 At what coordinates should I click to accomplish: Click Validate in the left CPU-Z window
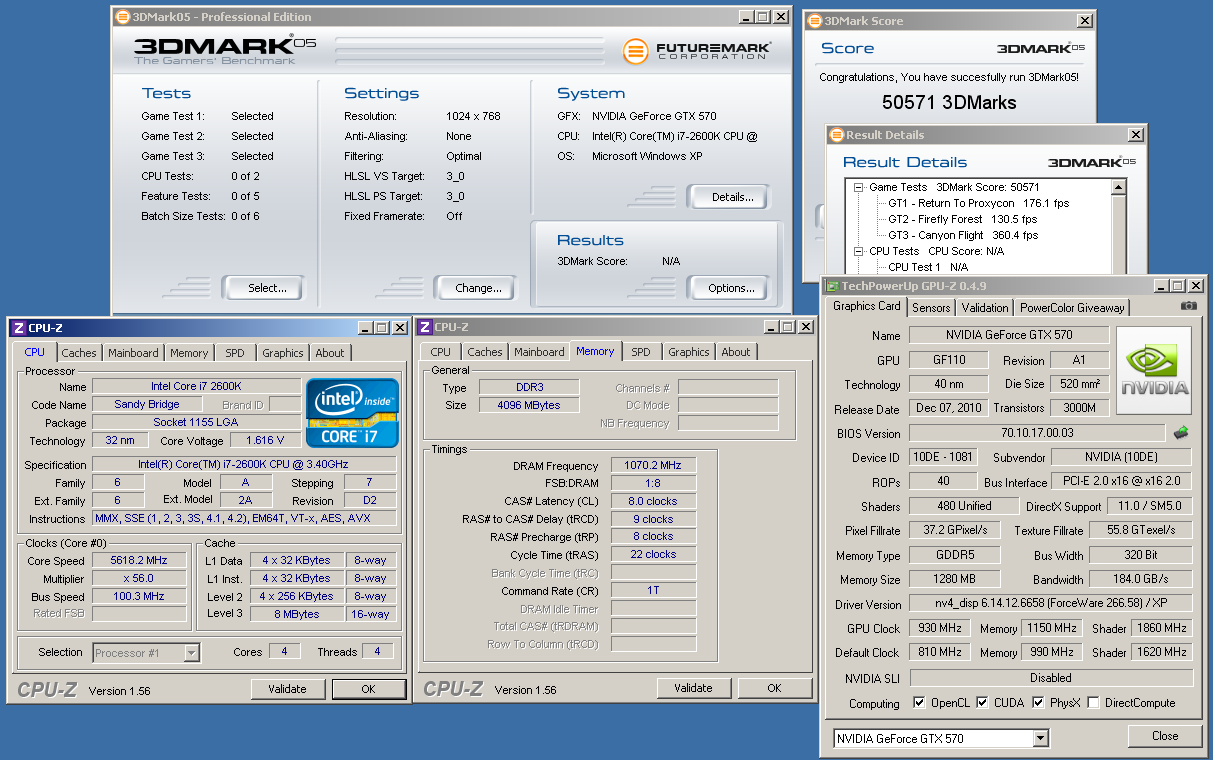pyautogui.click(x=288, y=689)
